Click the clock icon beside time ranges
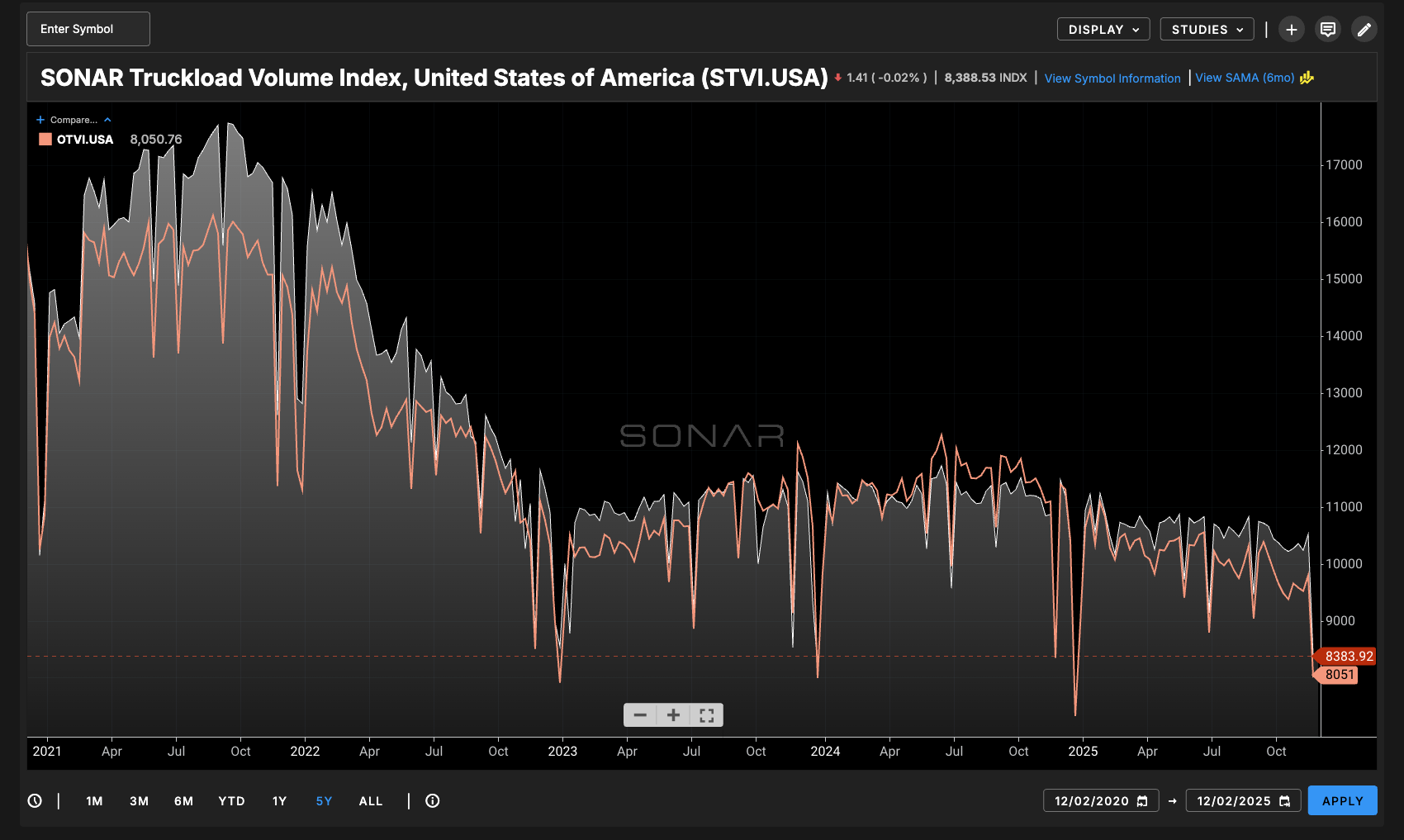Image resolution: width=1404 pixels, height=840 pixels. point(35,800)
